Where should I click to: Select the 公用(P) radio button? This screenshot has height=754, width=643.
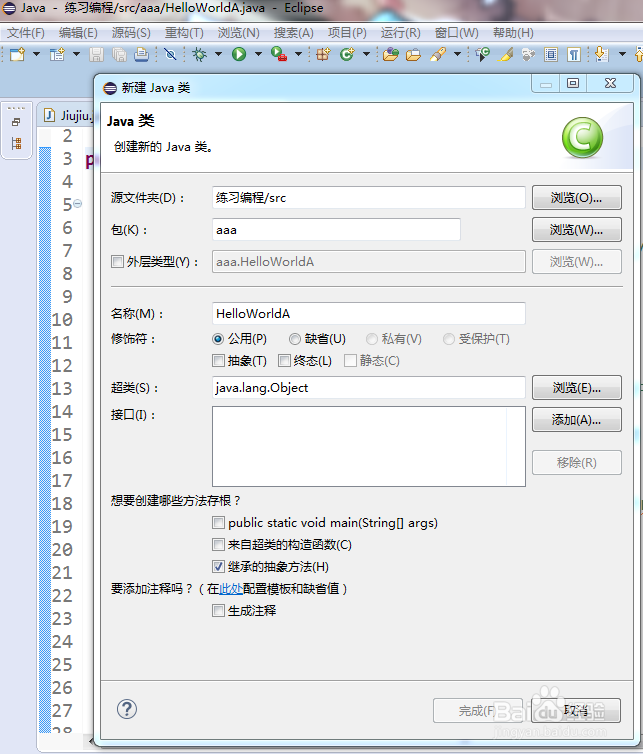218,339
